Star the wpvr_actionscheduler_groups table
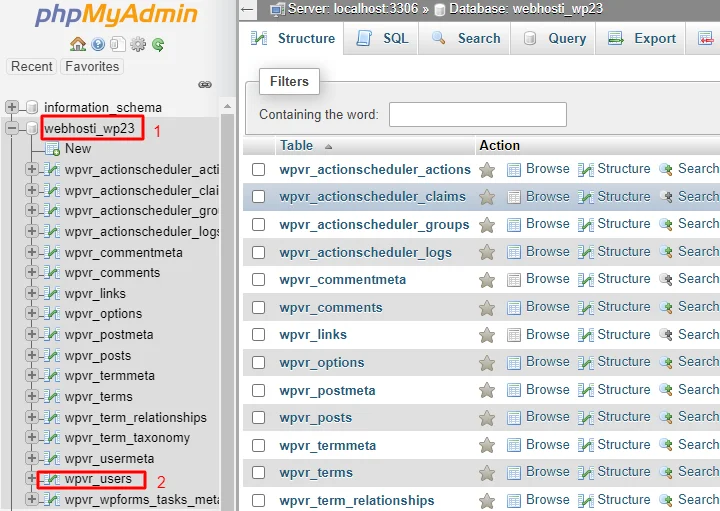 487,225
